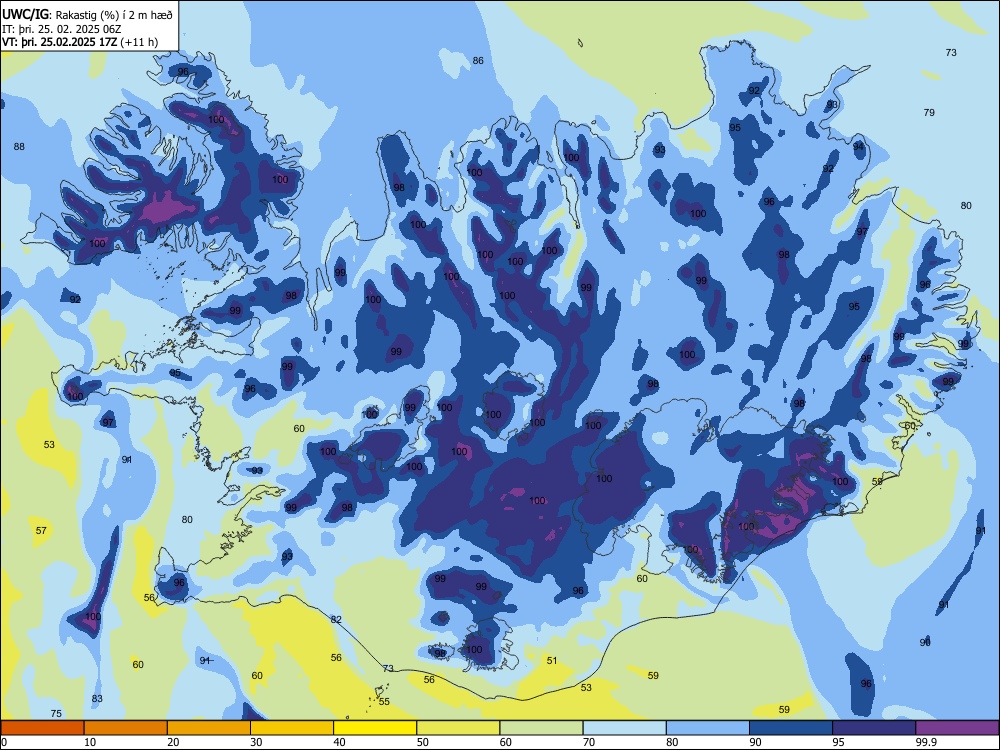This screenshot has height=750, width=1000.
Task: Choose the light green 60–70 legend swatch
Action: tap(541, 728)
